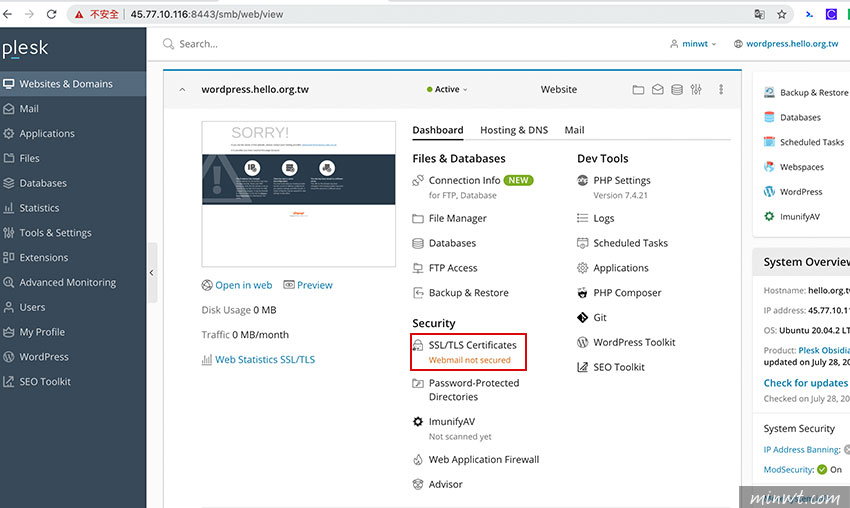
Task: Open Databases in right panel
Action: 800,118
